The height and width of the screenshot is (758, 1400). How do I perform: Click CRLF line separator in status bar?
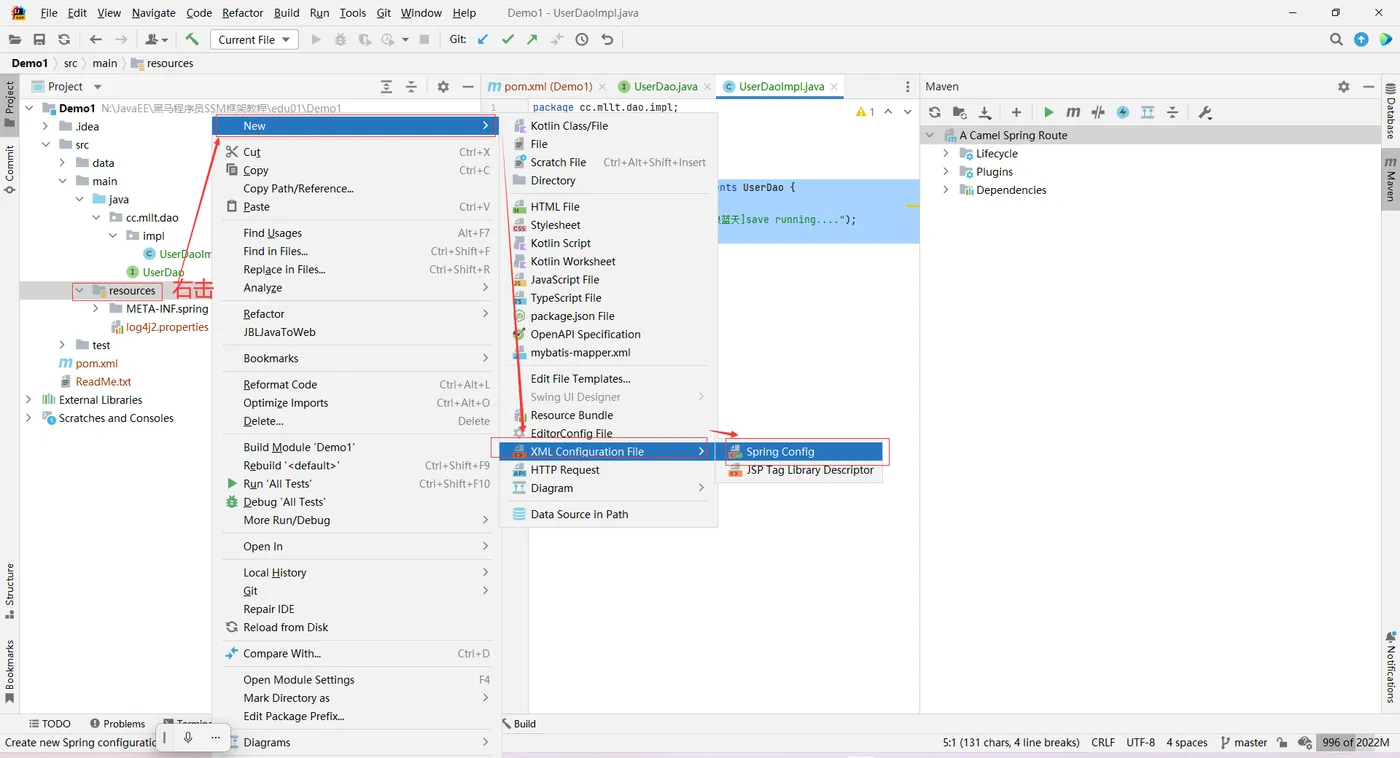1103,743
